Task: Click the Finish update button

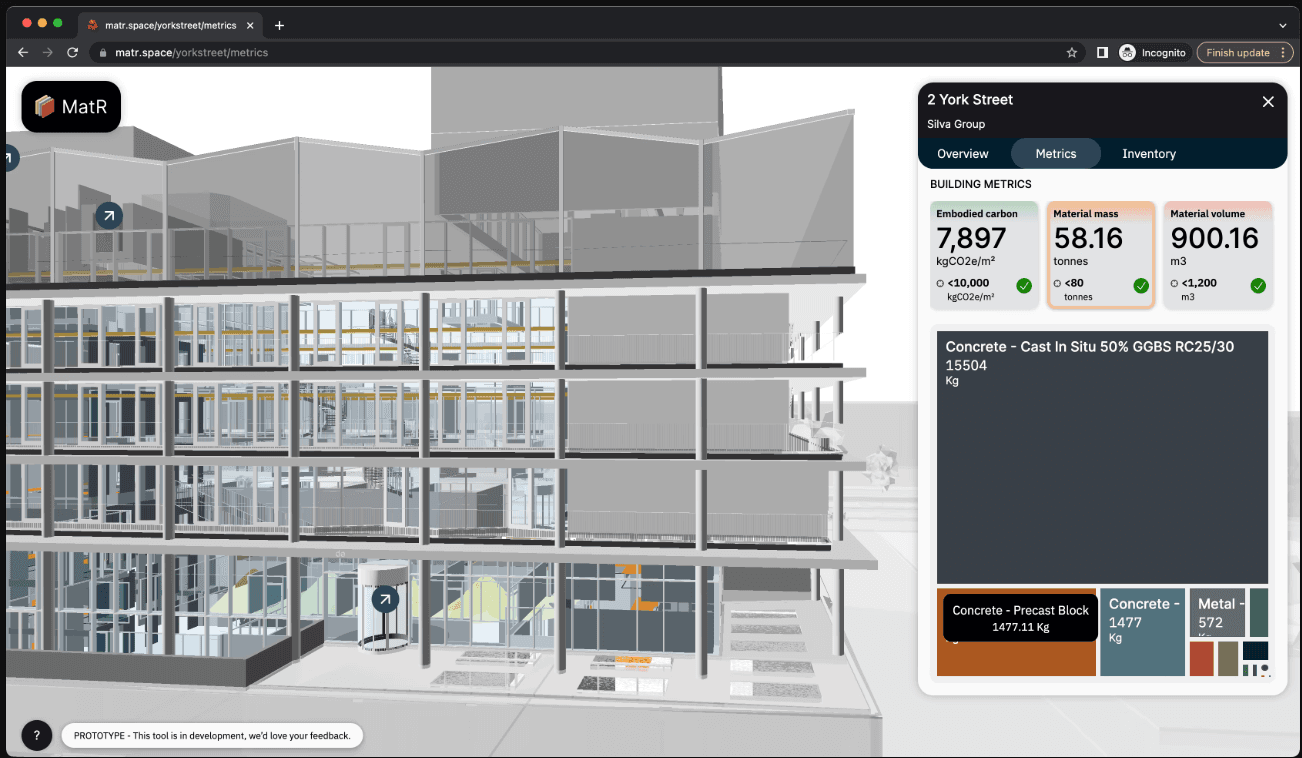Action: click(1245, 52)
